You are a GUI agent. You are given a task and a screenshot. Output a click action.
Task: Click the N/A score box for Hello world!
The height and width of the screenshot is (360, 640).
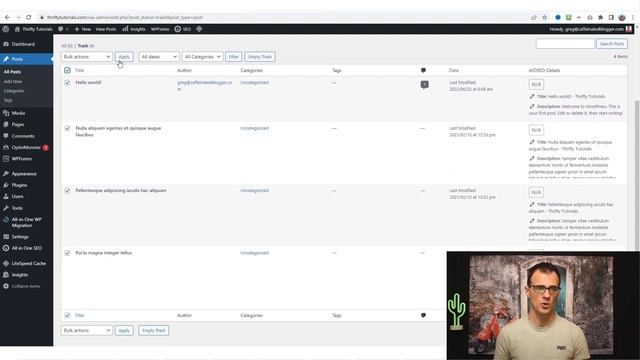536,84
